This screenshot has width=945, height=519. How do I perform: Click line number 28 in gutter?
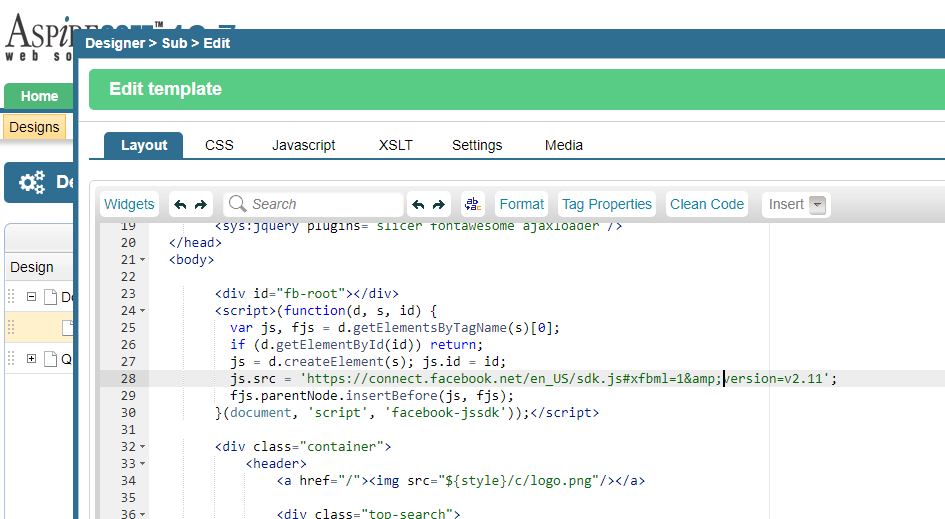click(128, 379)
